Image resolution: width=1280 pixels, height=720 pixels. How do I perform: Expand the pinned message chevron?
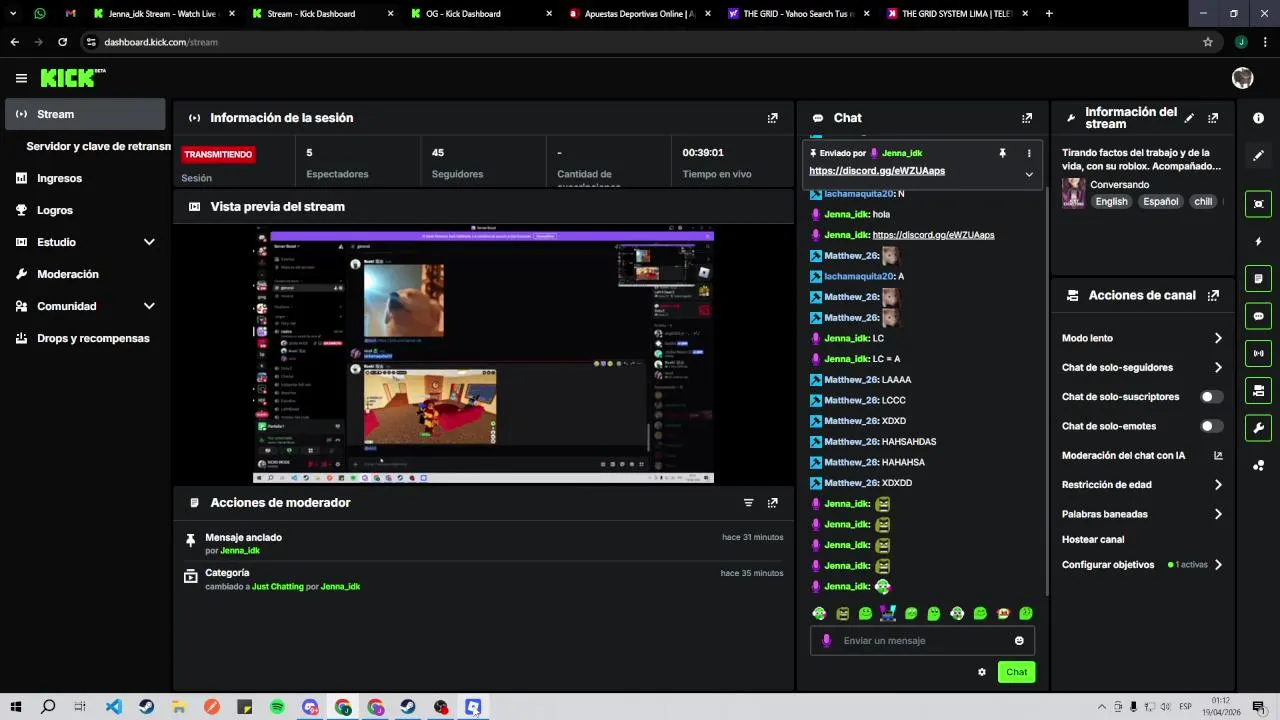[x=1029, y=174]
